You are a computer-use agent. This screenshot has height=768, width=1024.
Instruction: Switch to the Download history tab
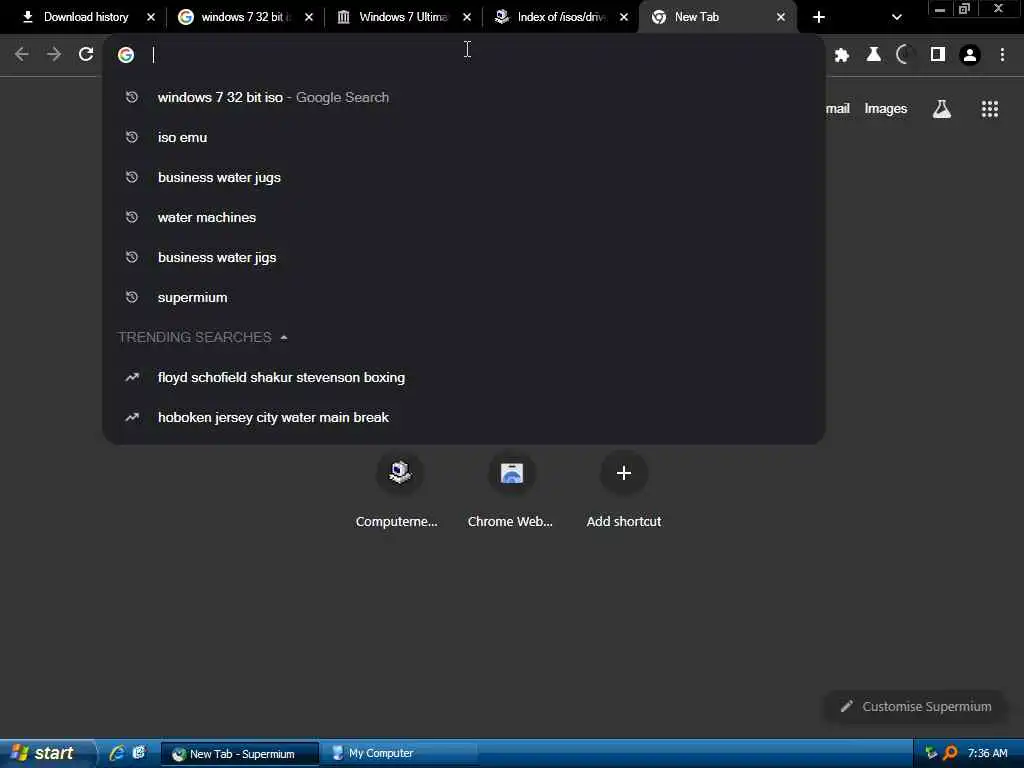coord(86,17)
